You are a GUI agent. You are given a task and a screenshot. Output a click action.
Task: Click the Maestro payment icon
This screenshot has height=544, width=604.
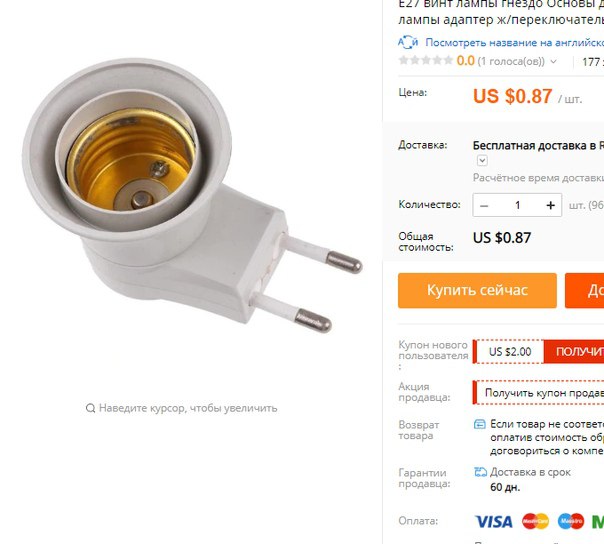pyautogui.click(x=570, y=521)
